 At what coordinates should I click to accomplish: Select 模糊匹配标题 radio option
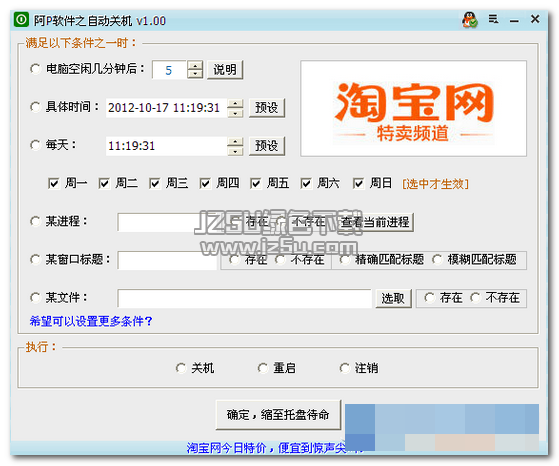click(474, 260)
